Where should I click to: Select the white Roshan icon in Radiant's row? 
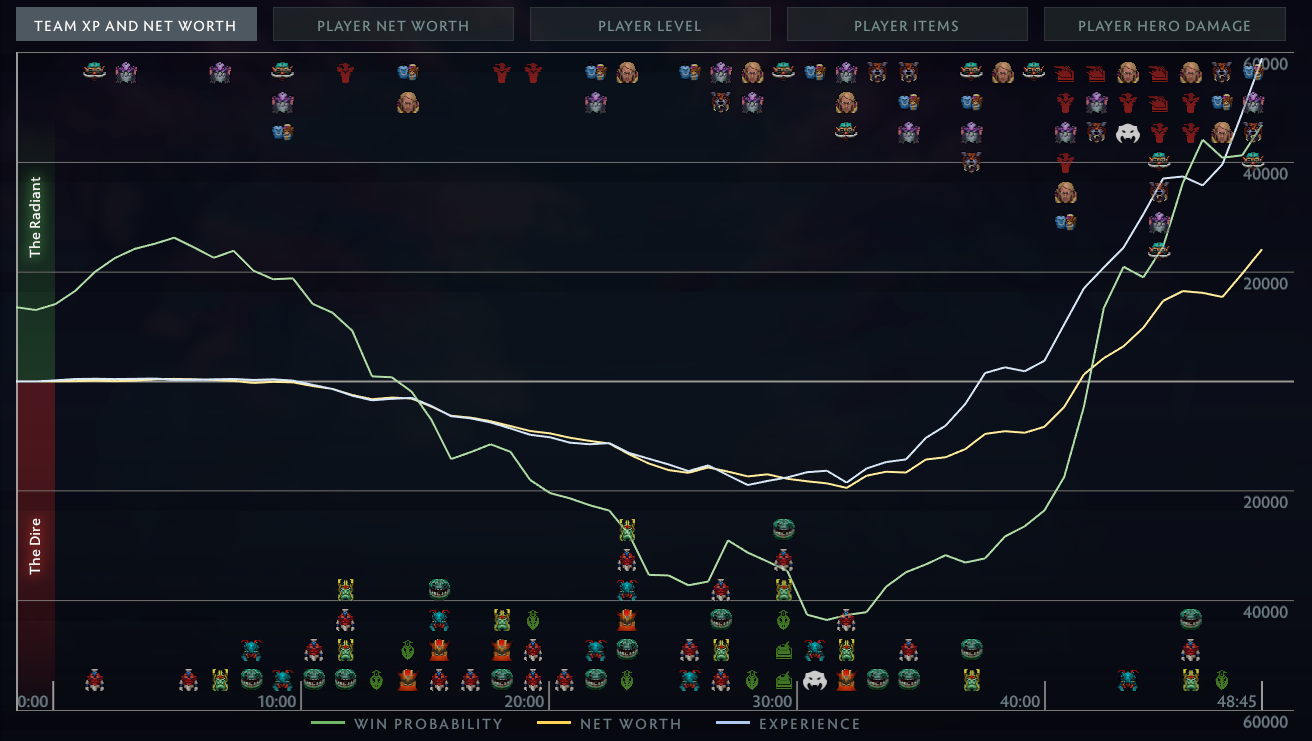tap(1128, 132)
